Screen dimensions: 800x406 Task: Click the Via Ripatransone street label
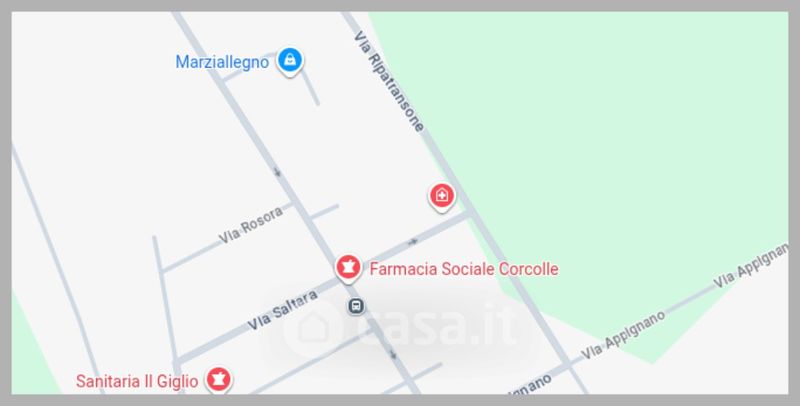(390, 81)
